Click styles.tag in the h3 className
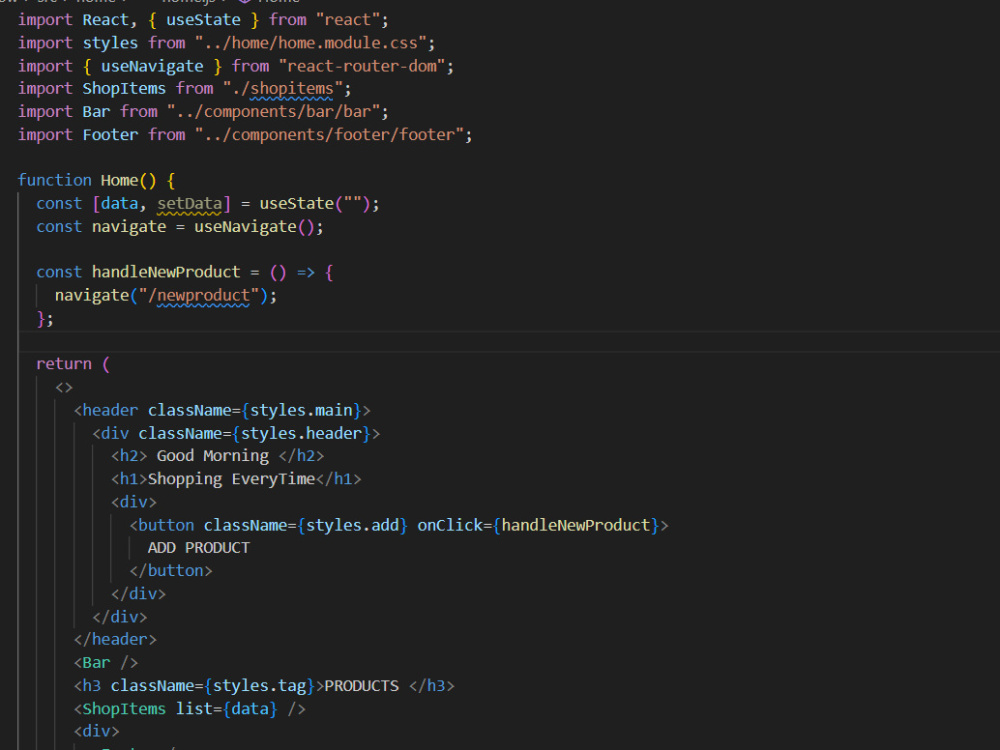This screenshot has width=1000, height=750. point(259,686)
